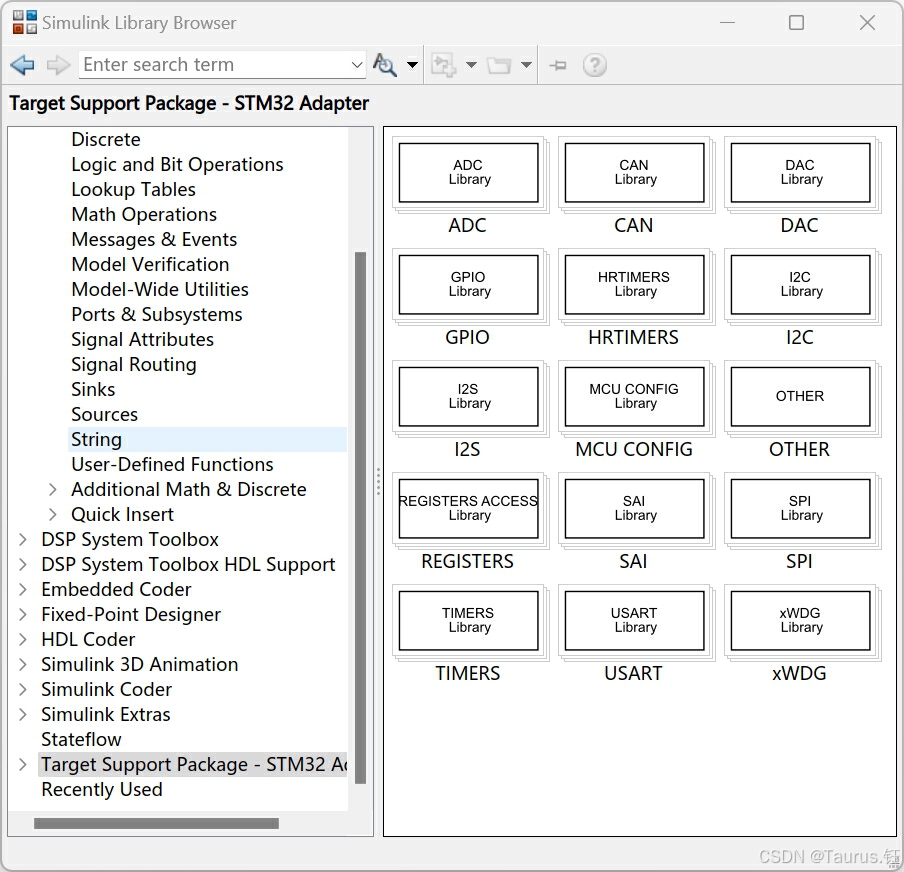Pin the library browser with pin icon

(x=558, y=65)
